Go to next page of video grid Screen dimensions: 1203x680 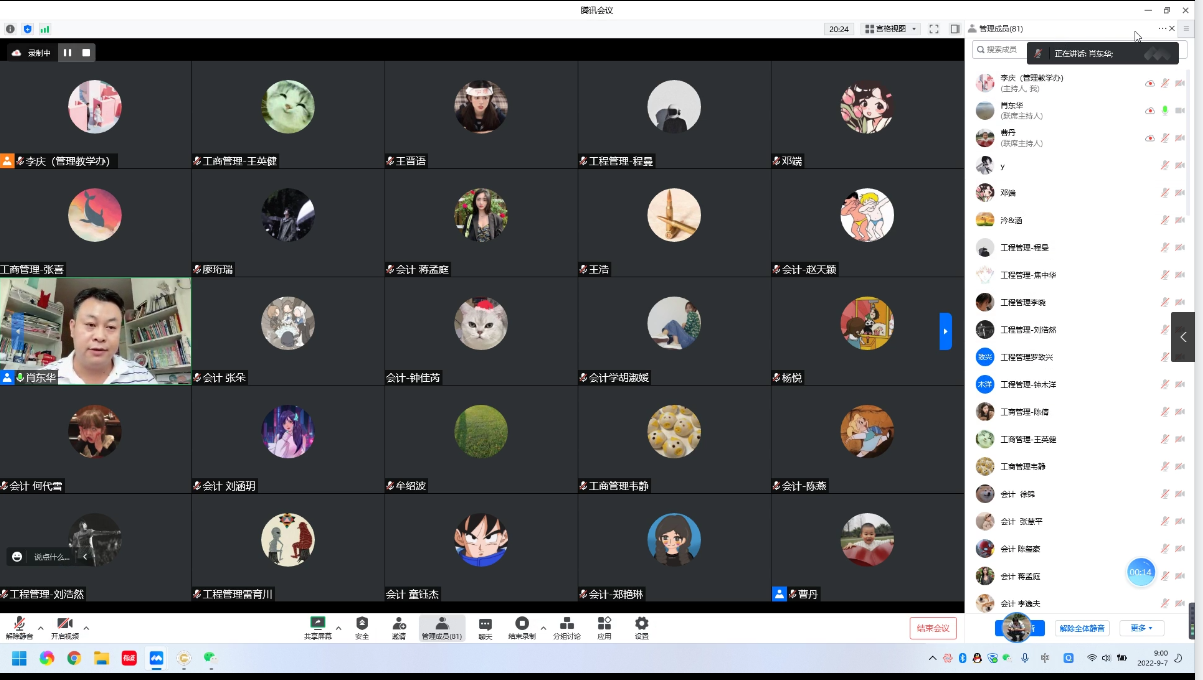[x=945, y=331]
